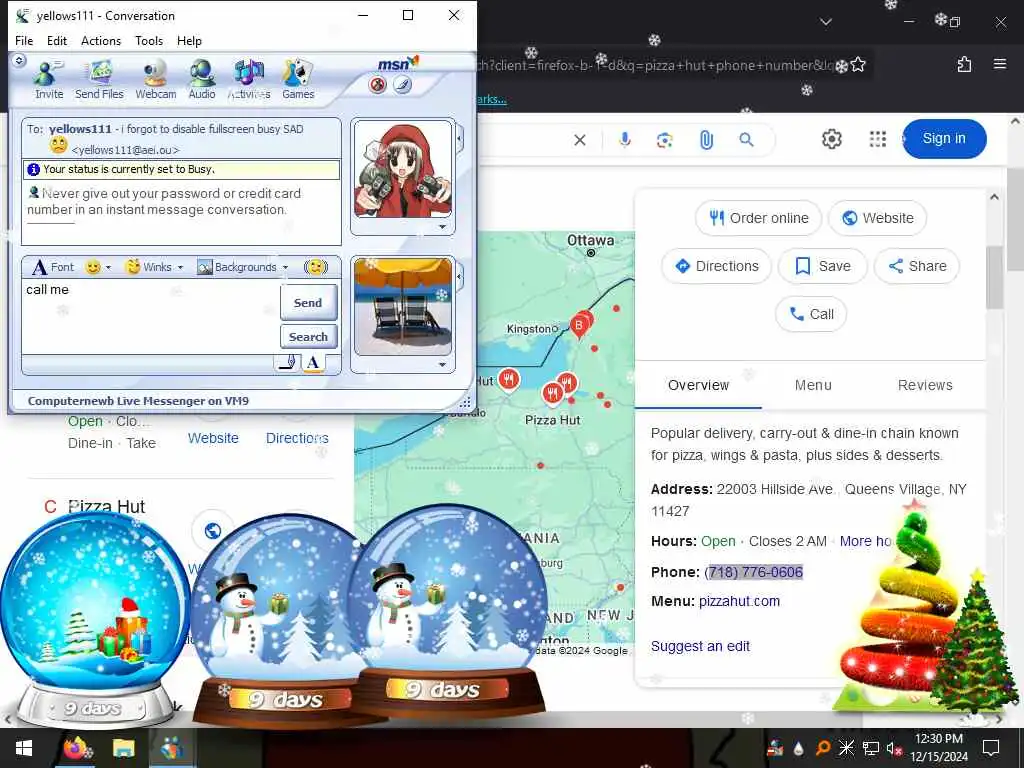1024x768 pixels.
Task: Switch to the Overview tab
Action: tap(698, 385)
